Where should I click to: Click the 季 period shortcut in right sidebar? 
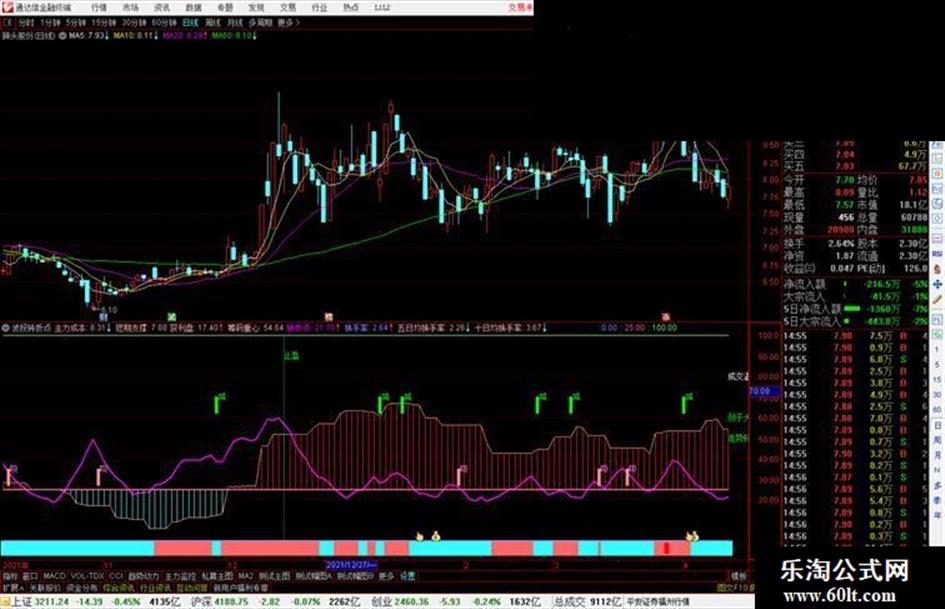click(937, 500)
